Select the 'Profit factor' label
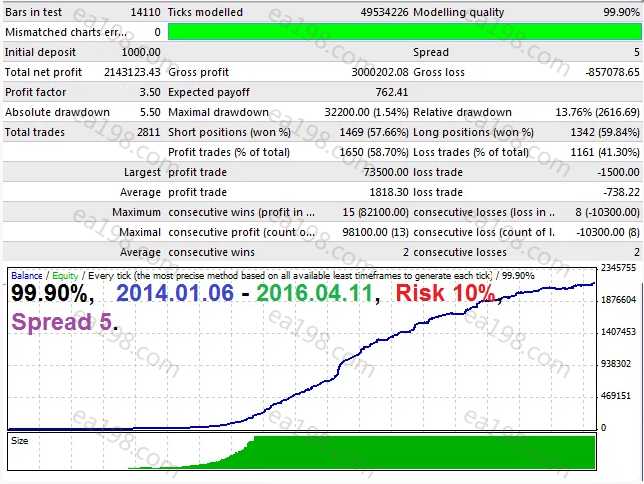Screen dimensions: 644x484 click(35, 92)
